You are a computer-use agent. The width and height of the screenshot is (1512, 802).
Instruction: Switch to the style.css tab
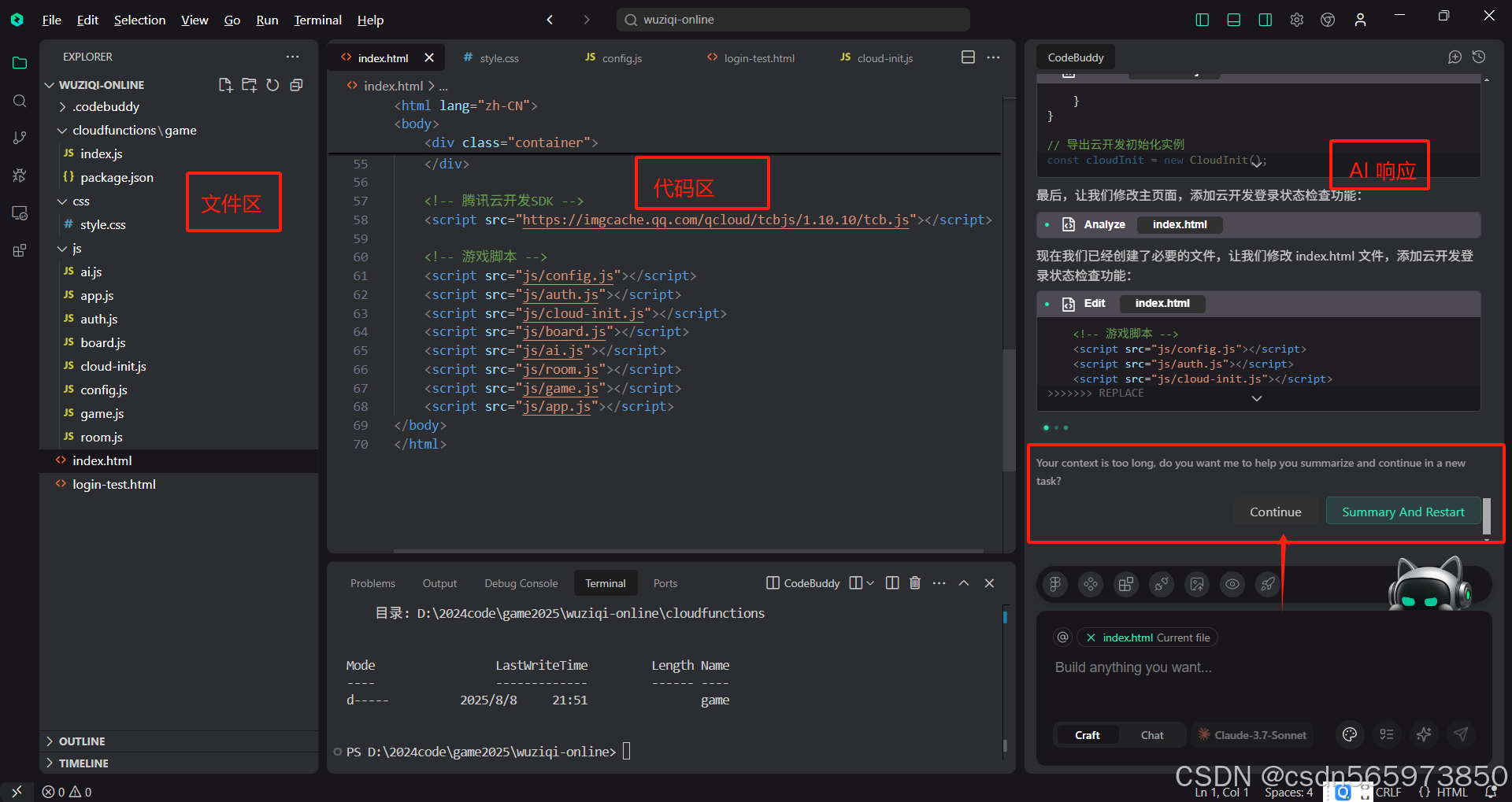(499, 57)
